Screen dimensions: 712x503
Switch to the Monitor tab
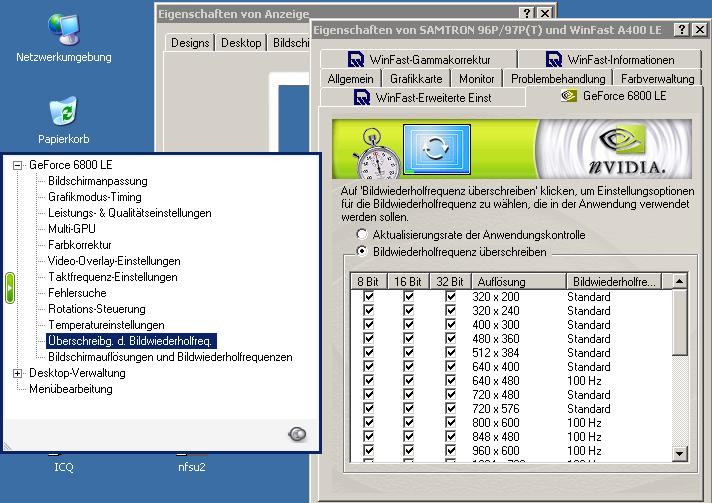click(476, 79)
